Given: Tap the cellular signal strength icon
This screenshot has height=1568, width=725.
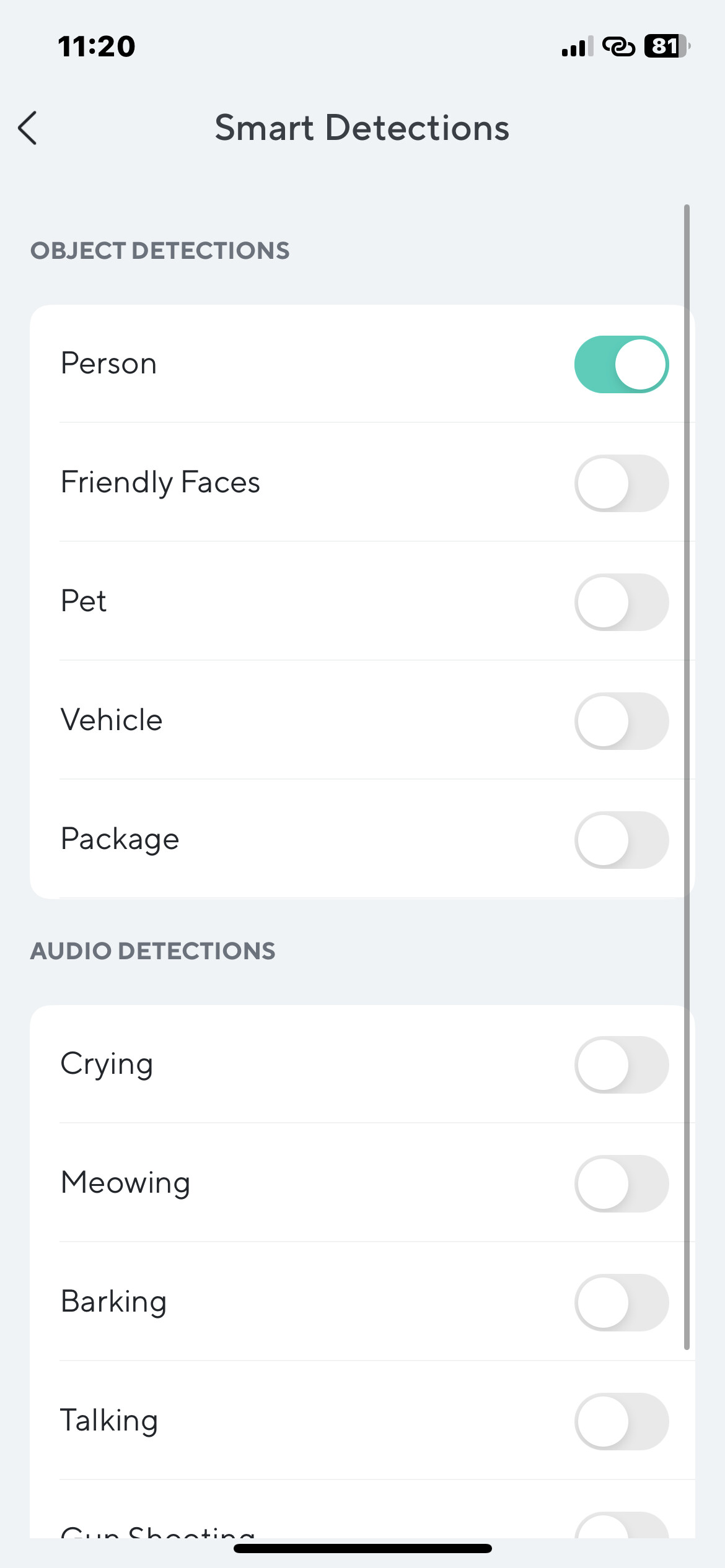Looking at the screenshot, I should coord(577,46).
